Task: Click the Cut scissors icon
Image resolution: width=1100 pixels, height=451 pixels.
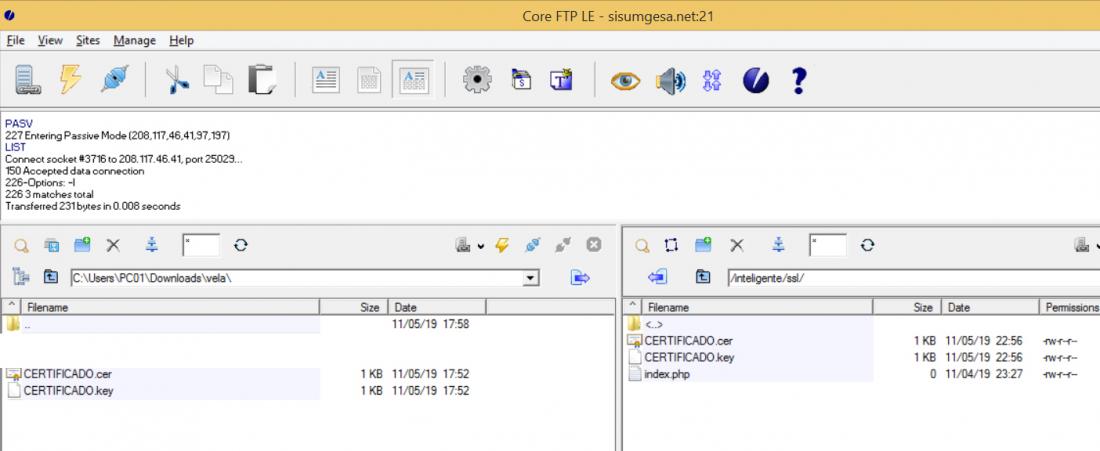Action: pos(177,80)
